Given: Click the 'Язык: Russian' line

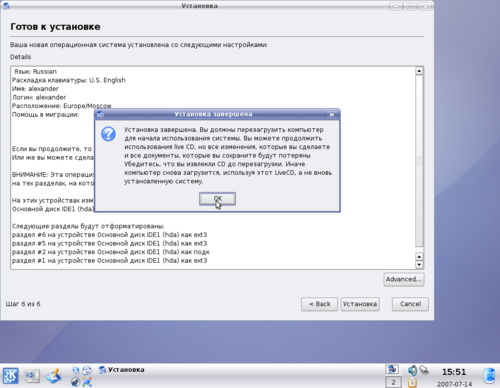Looking at the screenshot, I should (x=35, y=72).
